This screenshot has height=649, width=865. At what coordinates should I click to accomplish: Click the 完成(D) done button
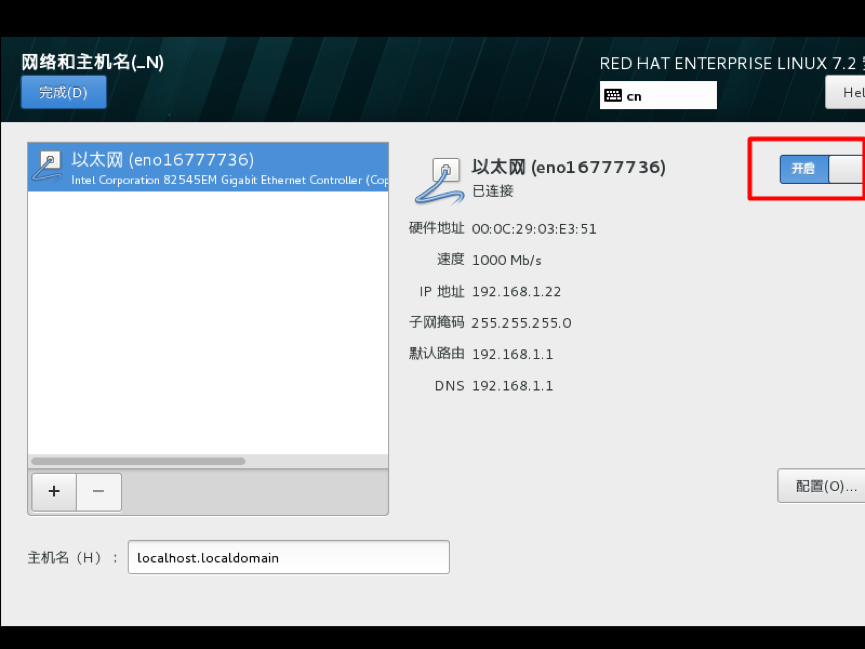pyautogui.click(x=63, y=92)
